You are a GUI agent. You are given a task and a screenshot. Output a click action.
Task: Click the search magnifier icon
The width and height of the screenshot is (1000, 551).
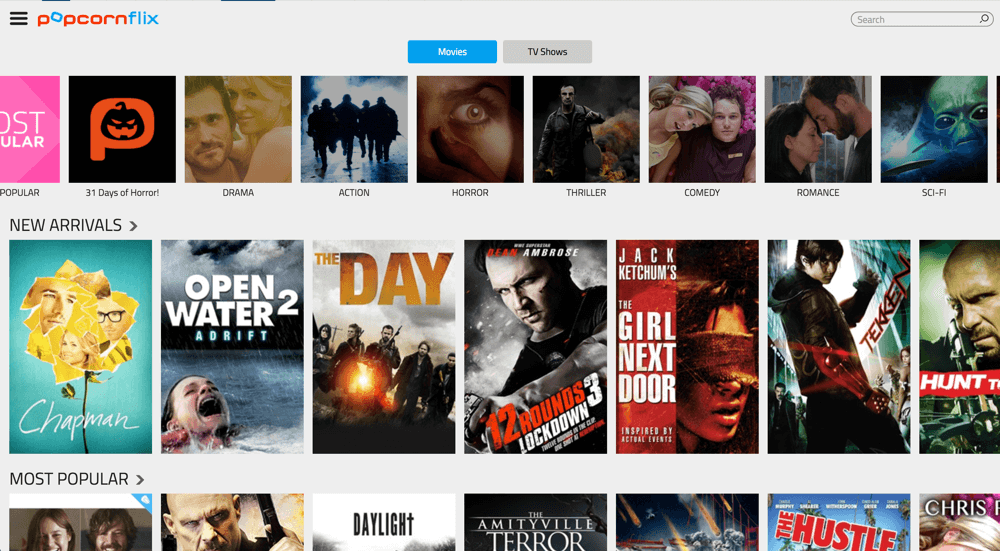tap(984, 19)
